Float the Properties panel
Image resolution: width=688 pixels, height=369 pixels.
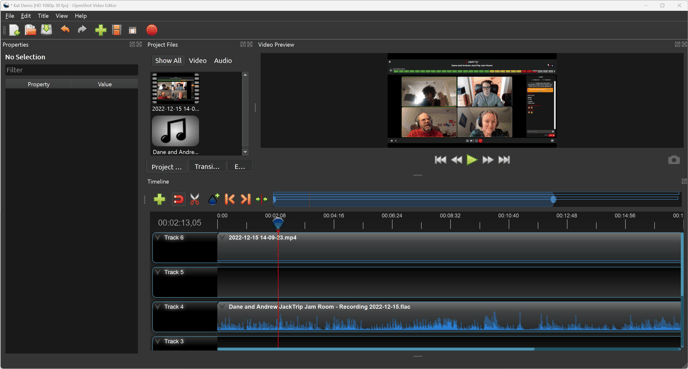(x=132, y=44)
